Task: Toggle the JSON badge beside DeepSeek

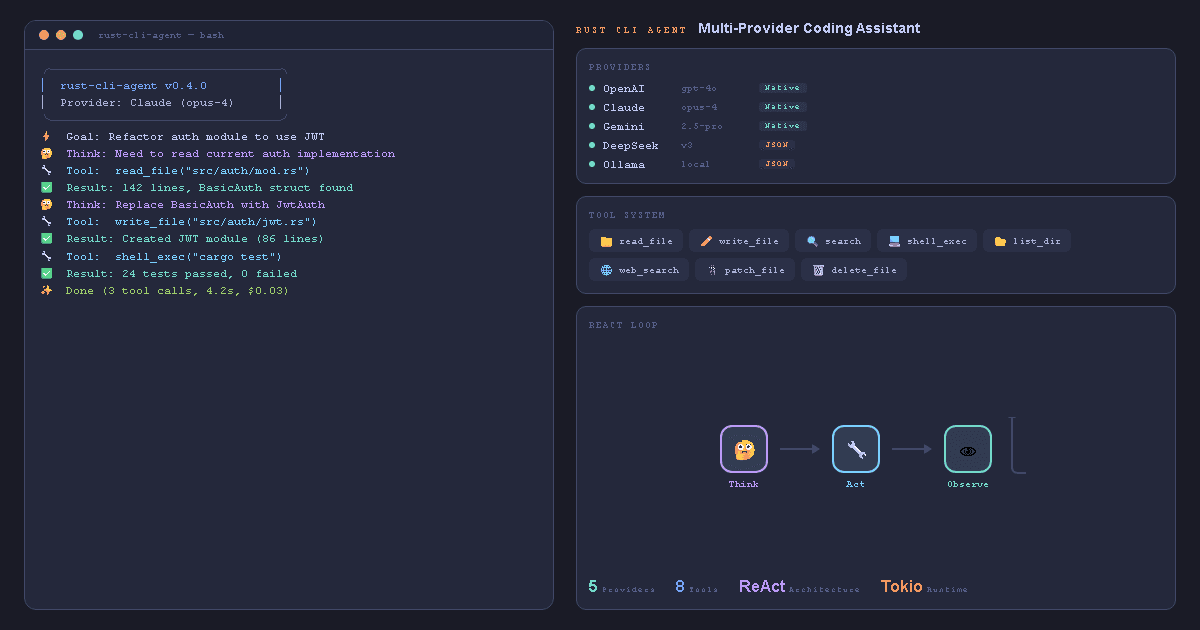Action: (x=777, y=145)
